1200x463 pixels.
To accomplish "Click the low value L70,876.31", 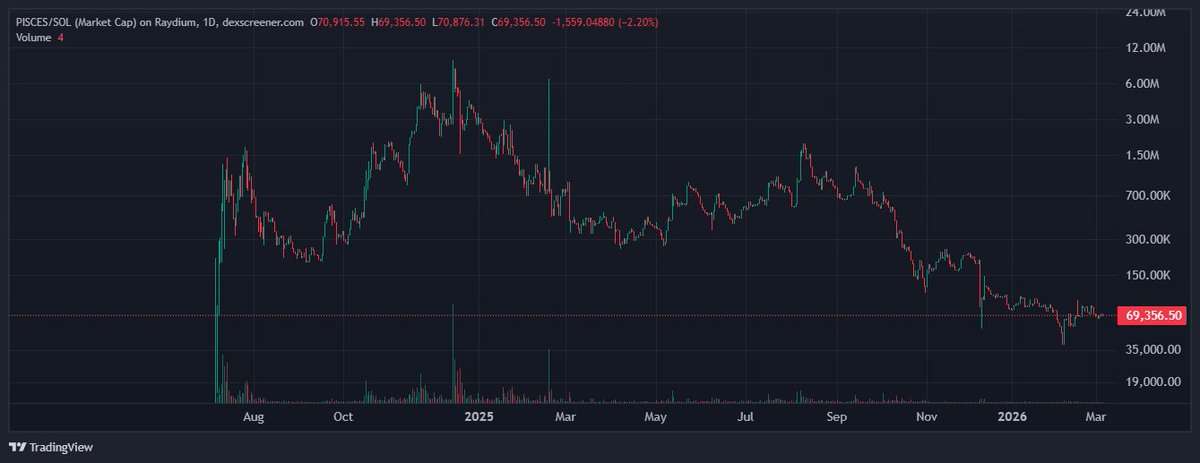I will coord(458,21).
